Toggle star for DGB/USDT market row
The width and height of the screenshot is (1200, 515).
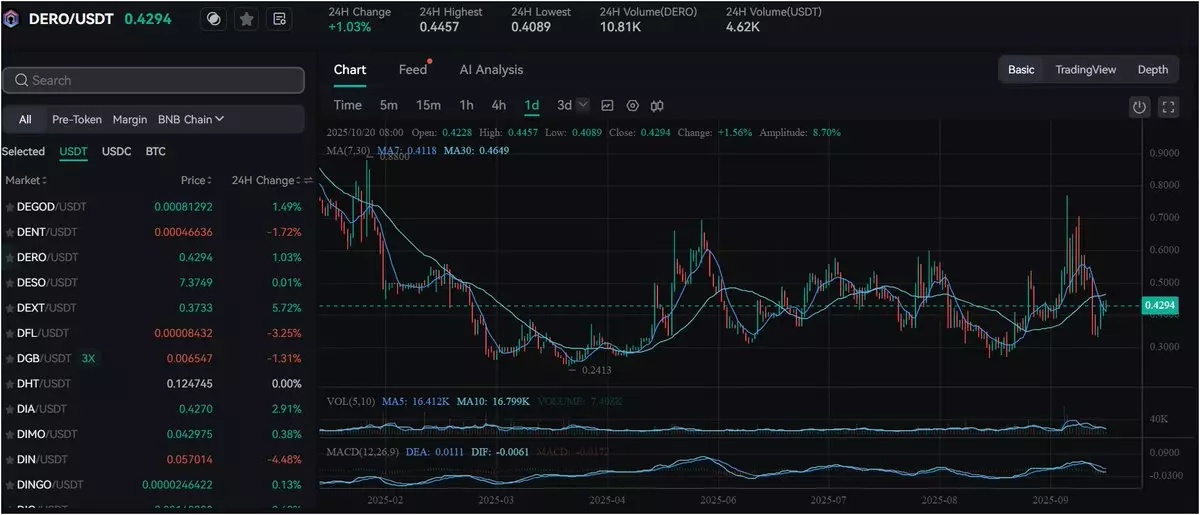(10, 358)
